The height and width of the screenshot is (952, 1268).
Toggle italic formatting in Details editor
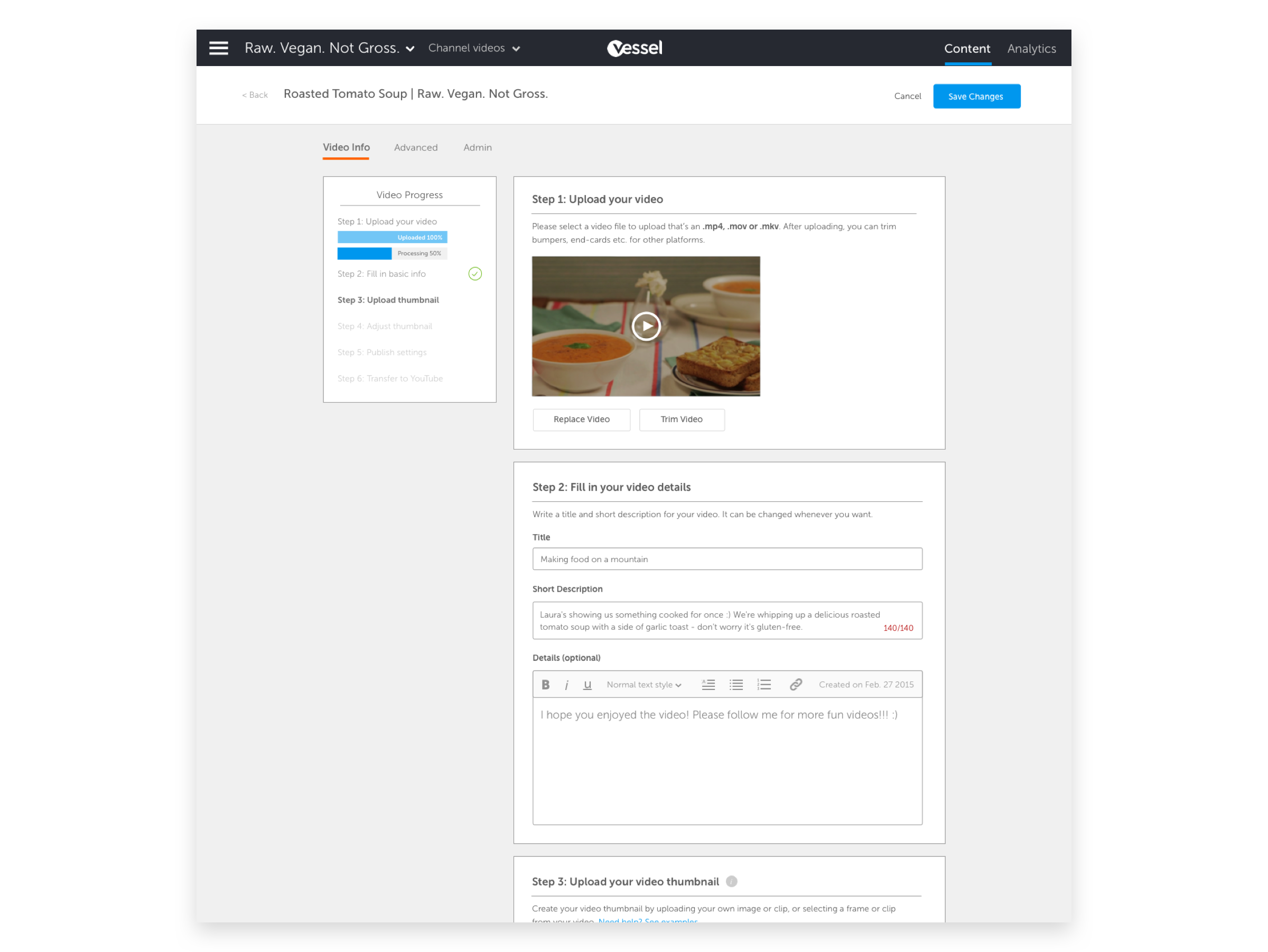(x=566, y=685)
